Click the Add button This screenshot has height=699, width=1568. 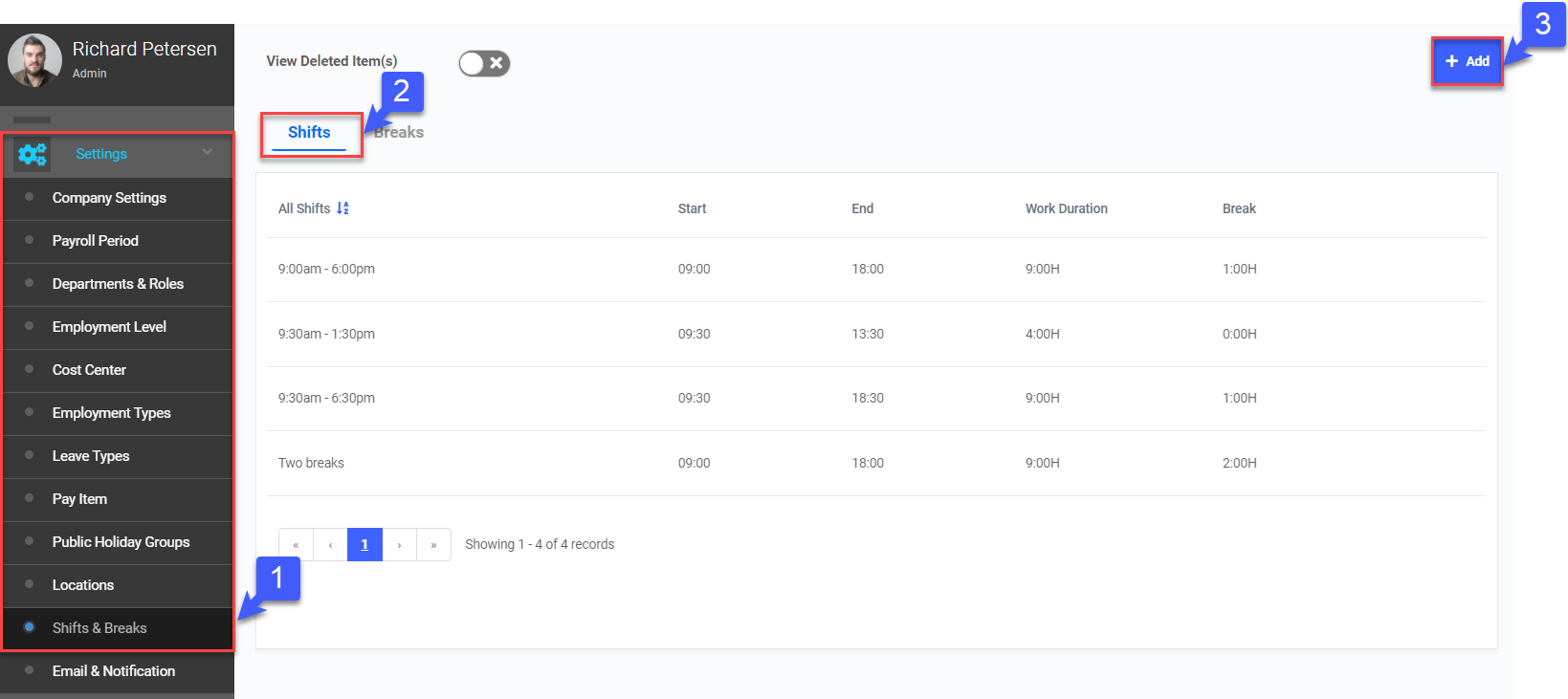tap(1467, 61)
